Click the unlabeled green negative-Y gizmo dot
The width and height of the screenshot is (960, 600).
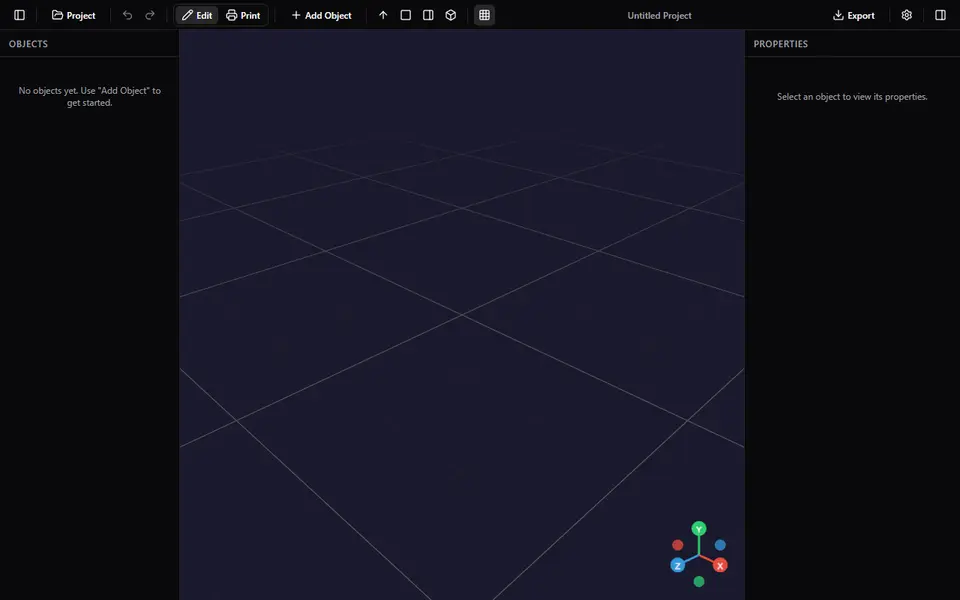click(699, 582)
